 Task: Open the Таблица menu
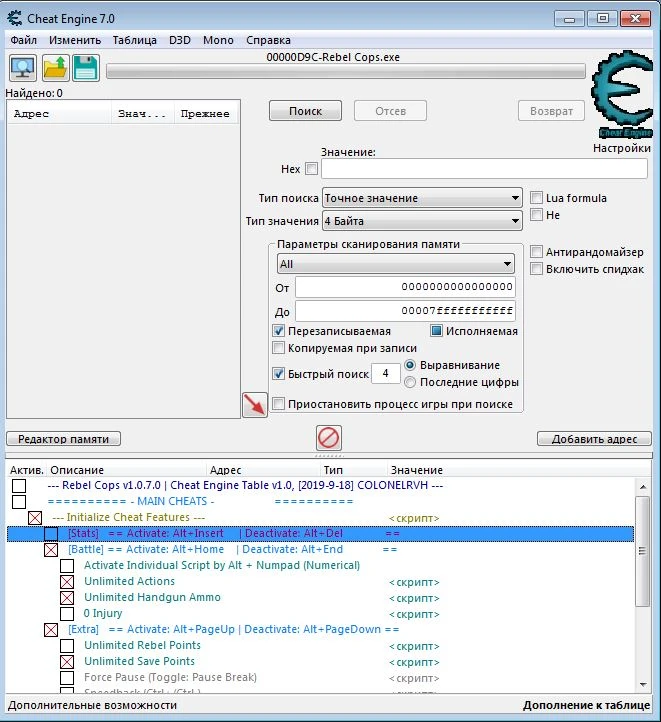134,40
